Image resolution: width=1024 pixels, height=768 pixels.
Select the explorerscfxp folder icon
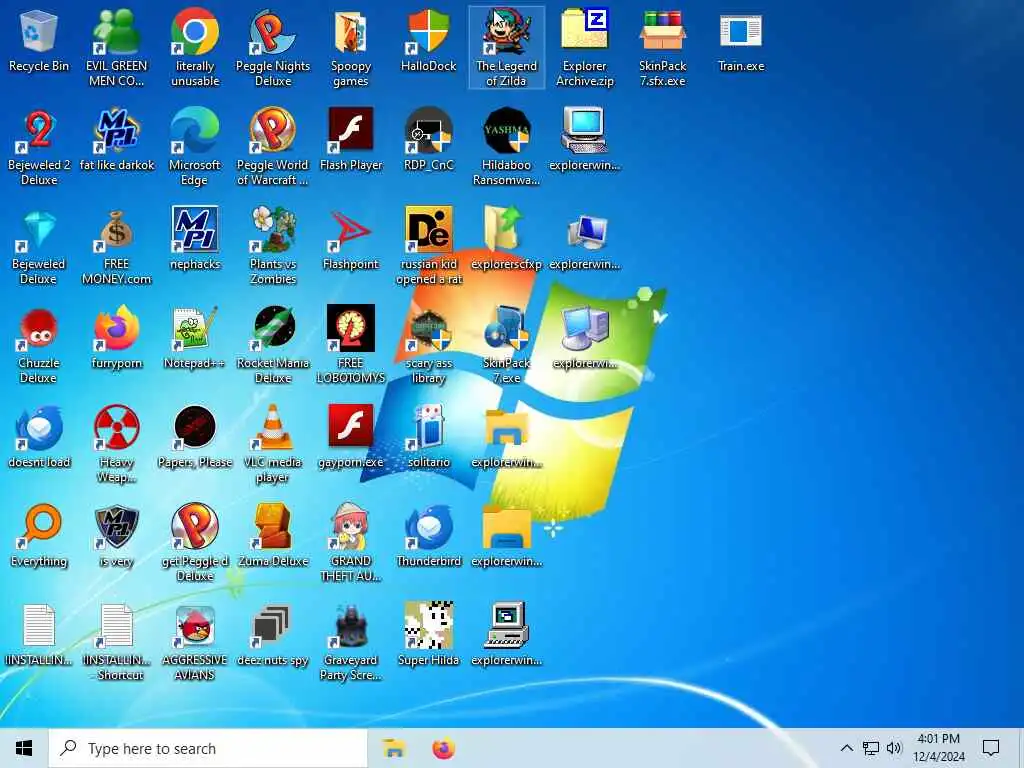tap(506, 230)
